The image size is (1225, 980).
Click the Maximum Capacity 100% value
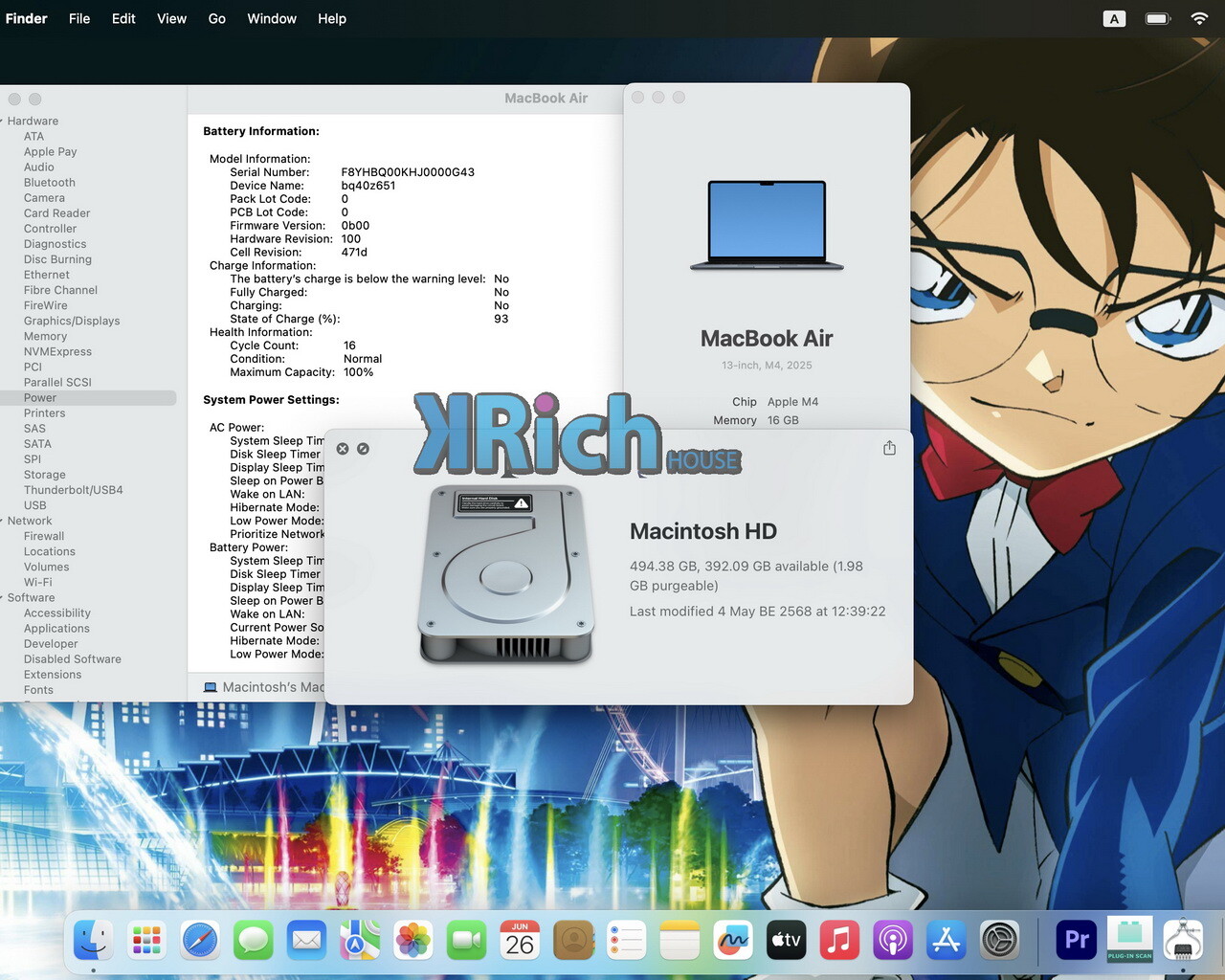coord(358,372)
